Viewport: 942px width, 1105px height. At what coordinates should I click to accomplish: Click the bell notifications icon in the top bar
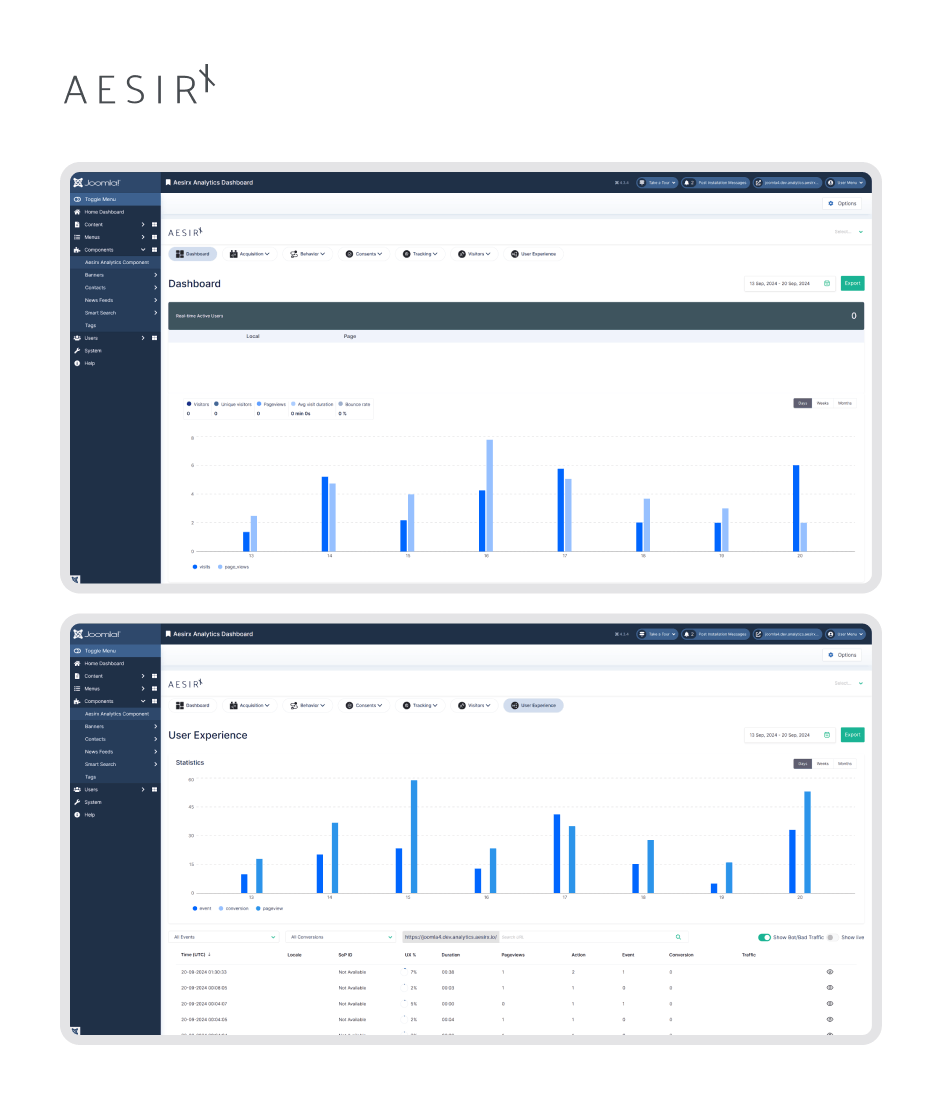688,182
